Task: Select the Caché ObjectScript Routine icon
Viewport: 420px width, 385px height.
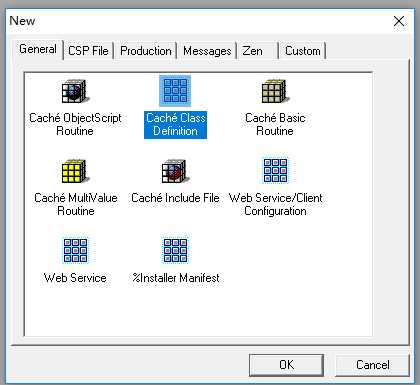Action: tap(75, 91)
